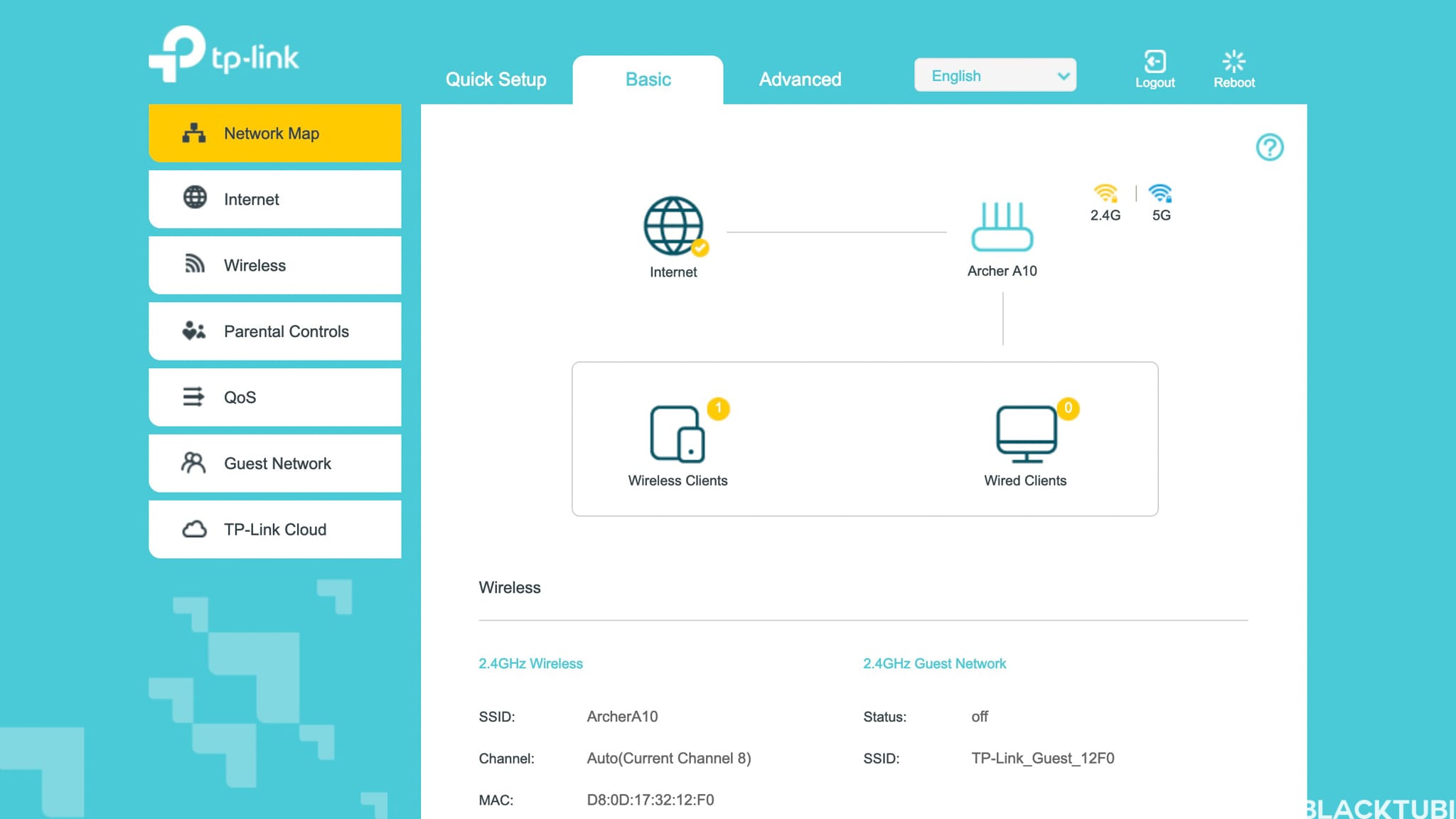Open the help question mark icon

tap(1269, 147)
